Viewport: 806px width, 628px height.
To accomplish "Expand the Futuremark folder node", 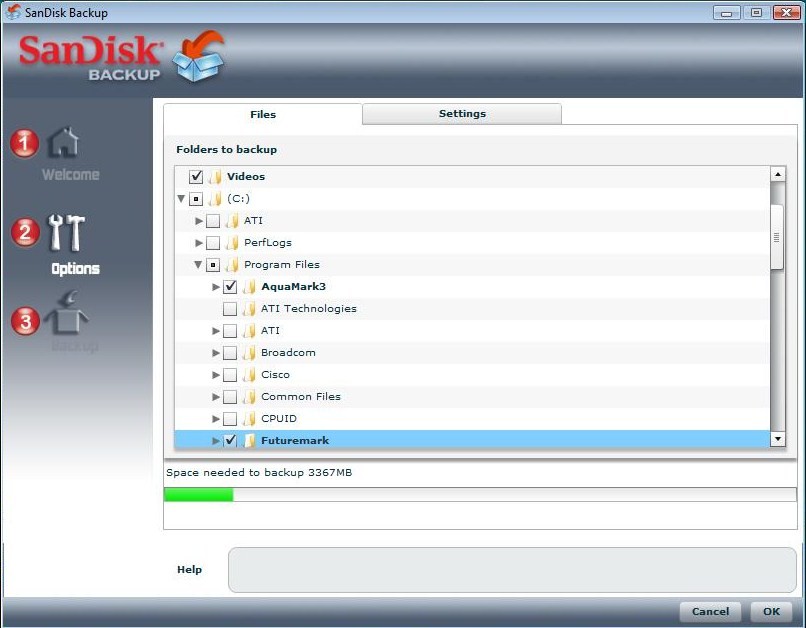I will click(x=216, y=440).
